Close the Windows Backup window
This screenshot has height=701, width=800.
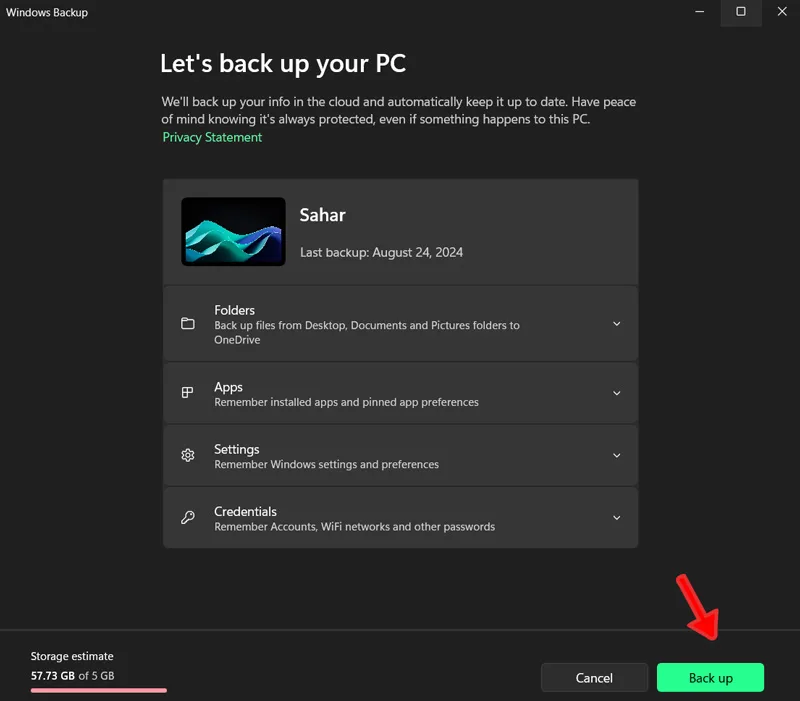782,12
